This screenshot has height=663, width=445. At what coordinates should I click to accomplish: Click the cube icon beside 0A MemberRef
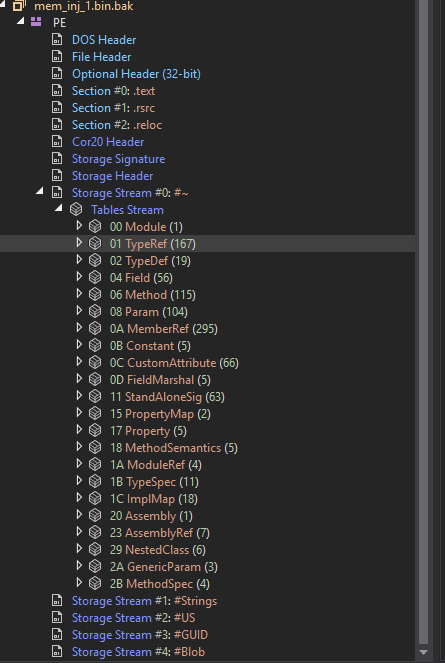(x=95, y=328)
